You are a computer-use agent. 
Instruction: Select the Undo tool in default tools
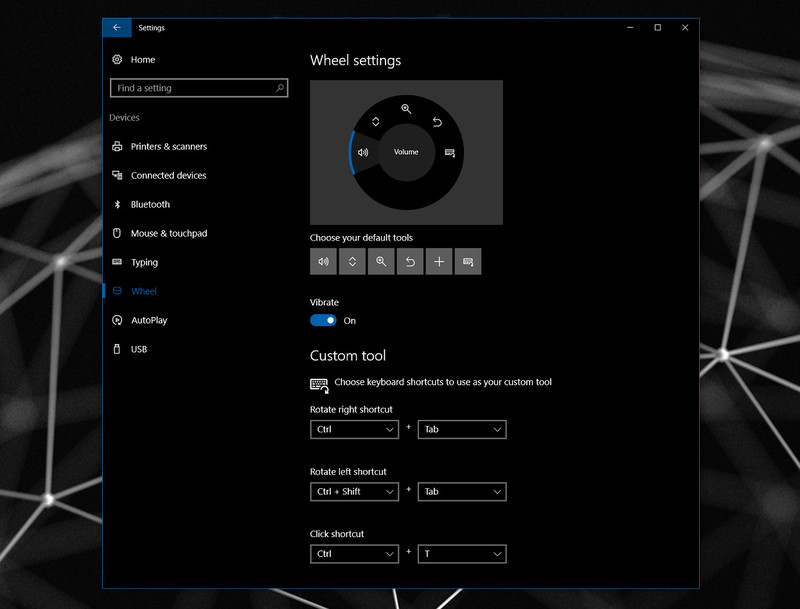click(410, 261)
